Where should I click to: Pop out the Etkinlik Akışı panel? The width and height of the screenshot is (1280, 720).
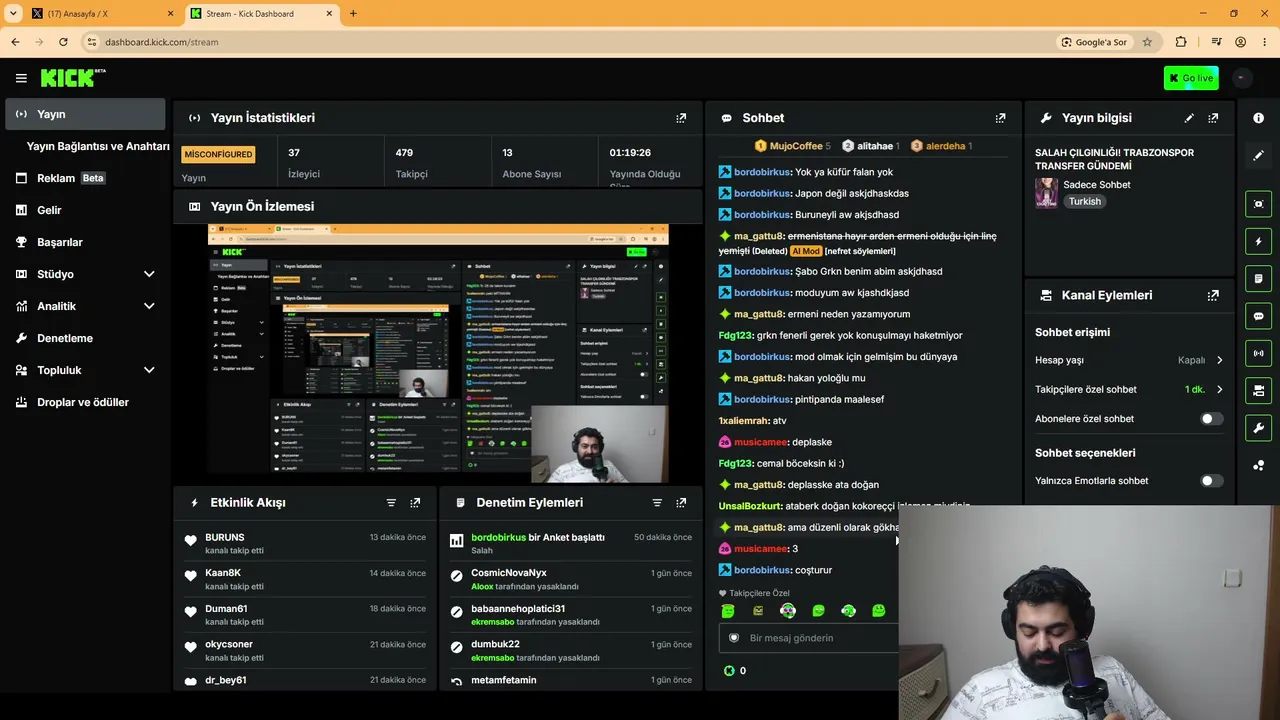click(415, 503)
